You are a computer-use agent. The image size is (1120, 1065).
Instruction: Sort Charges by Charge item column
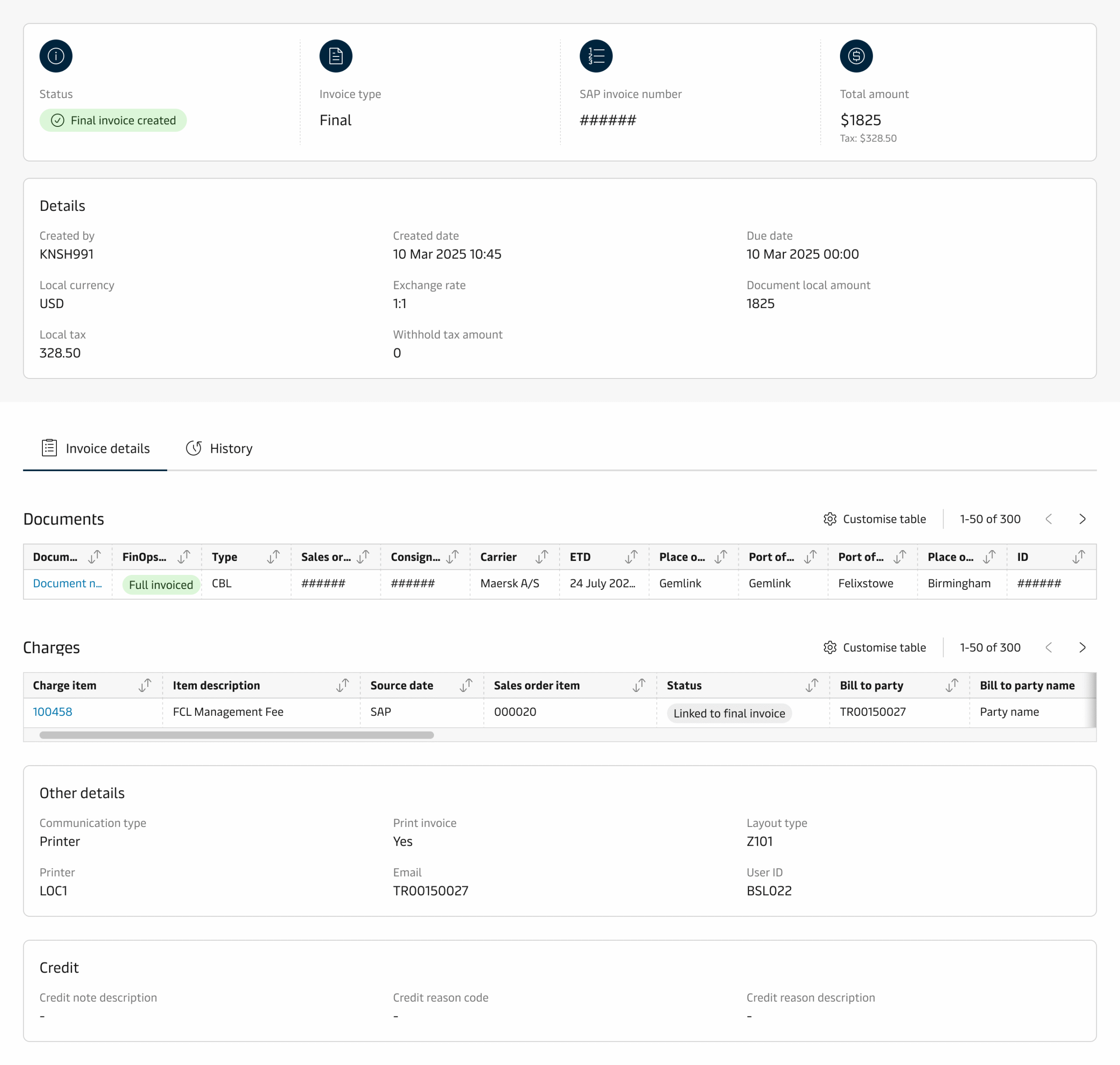145,685
